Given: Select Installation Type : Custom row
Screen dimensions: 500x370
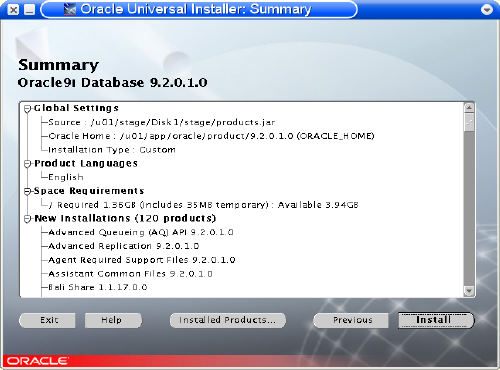Looking at the screenshot, I should 112,150.
